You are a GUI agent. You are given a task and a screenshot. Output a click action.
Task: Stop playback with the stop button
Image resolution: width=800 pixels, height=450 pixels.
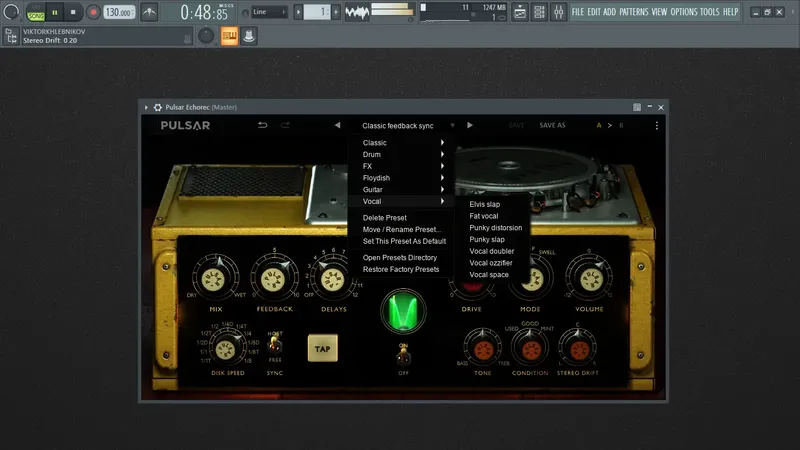[x=73, y=12]
